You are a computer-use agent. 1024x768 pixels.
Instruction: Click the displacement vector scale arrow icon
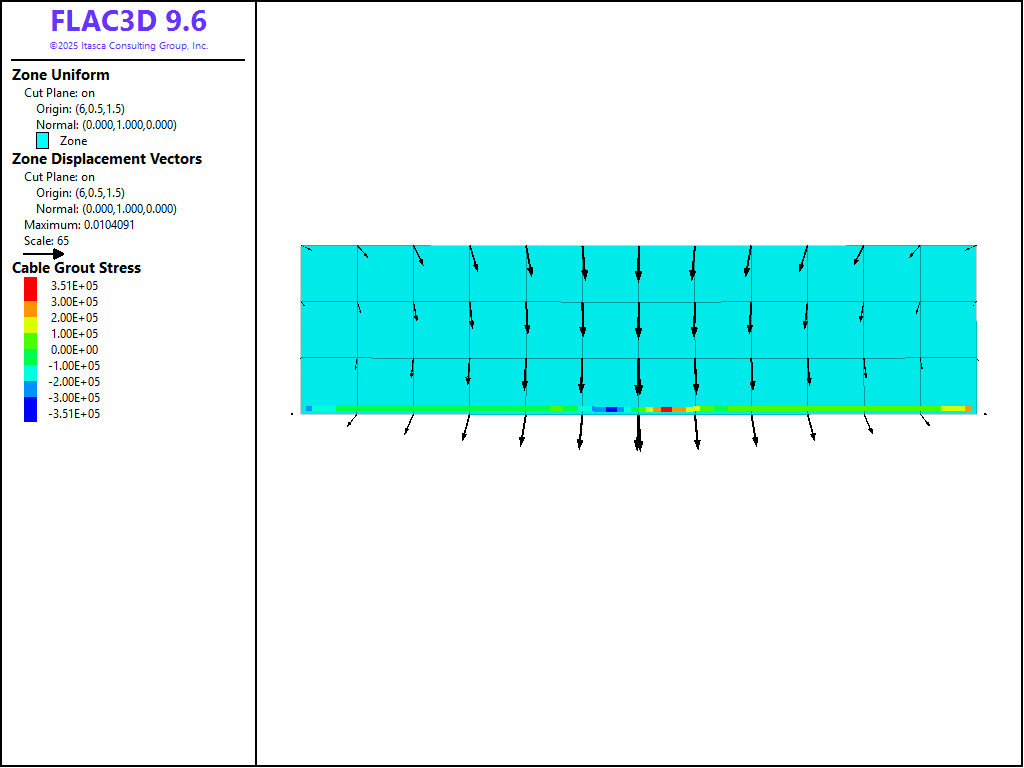pyautogui.click(x=43, y=254)
